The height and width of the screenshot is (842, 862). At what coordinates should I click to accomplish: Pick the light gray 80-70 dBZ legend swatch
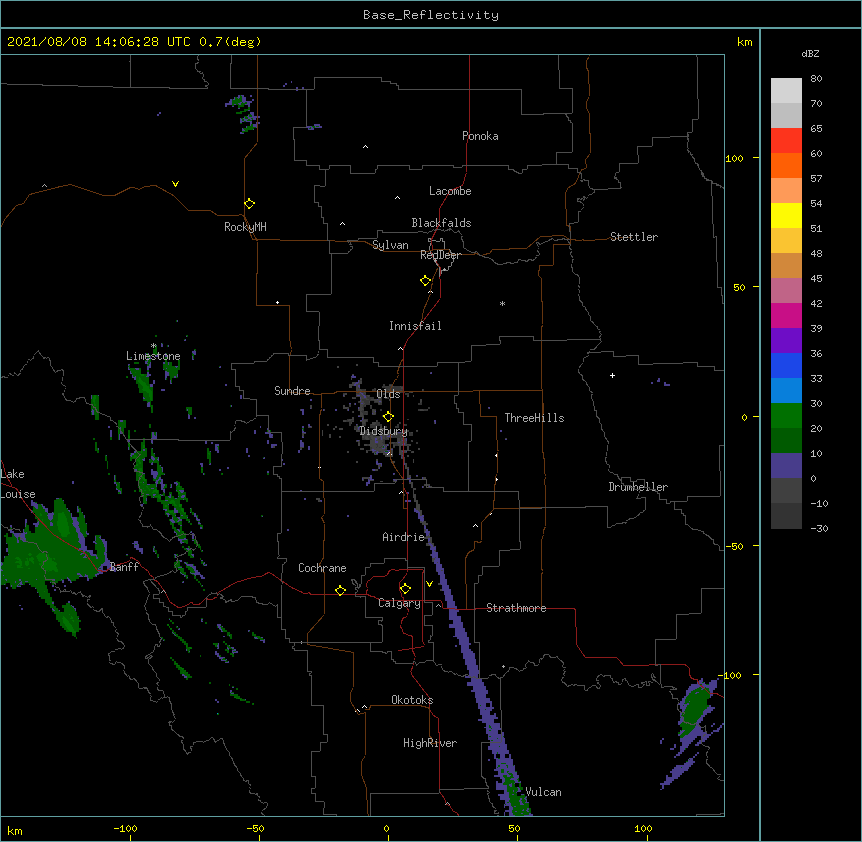(x=786, y=90)
